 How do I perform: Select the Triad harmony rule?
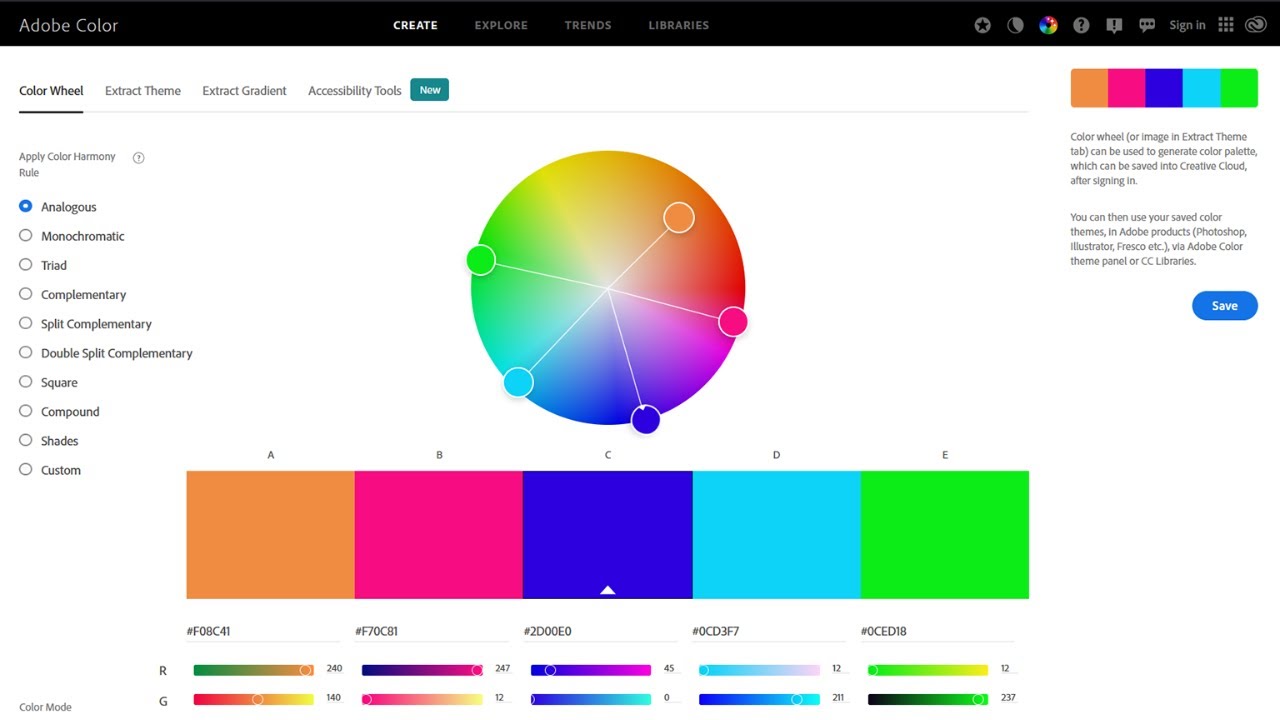tap(43, 265)
